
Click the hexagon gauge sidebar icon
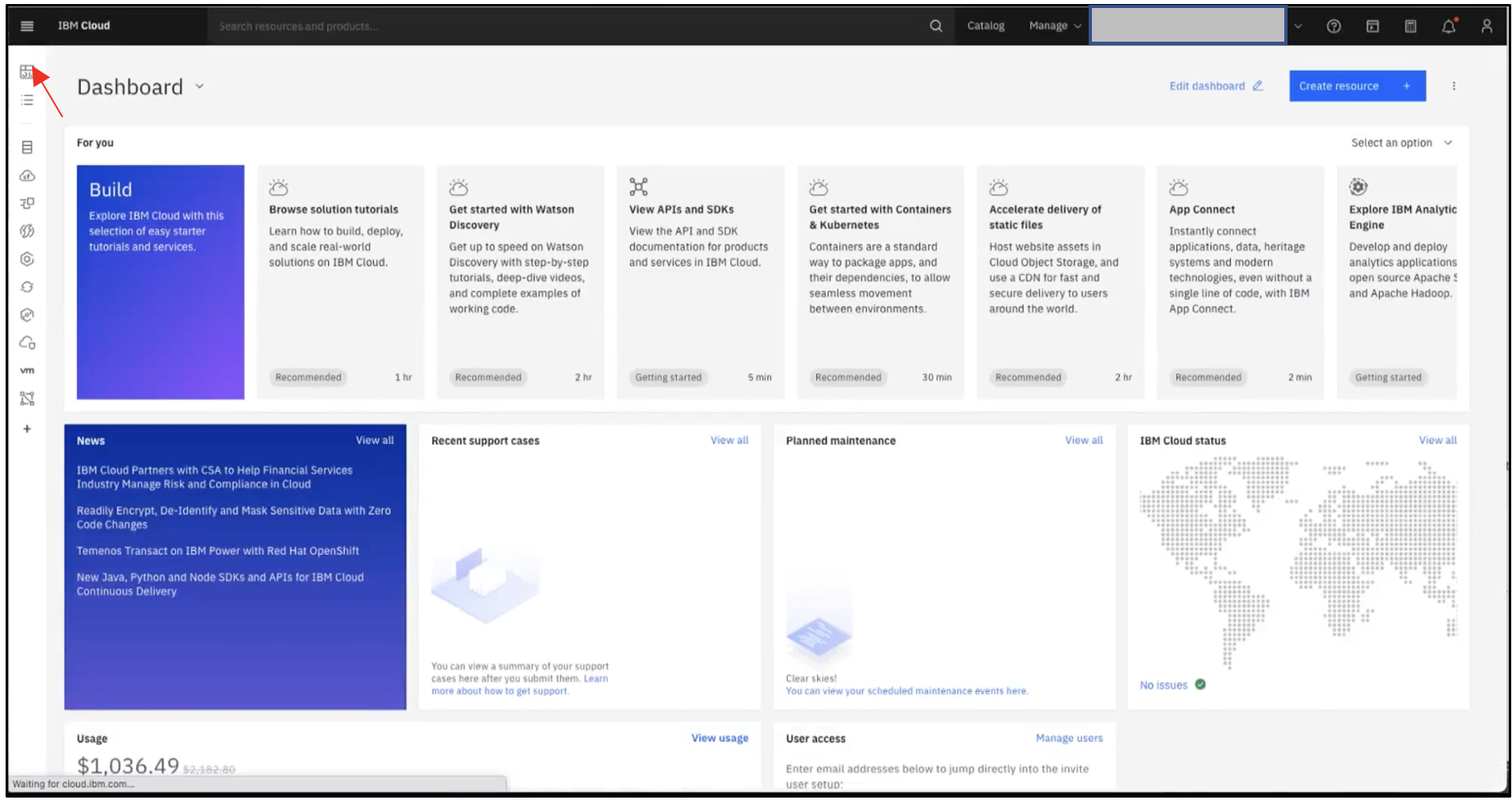point(26,315)
